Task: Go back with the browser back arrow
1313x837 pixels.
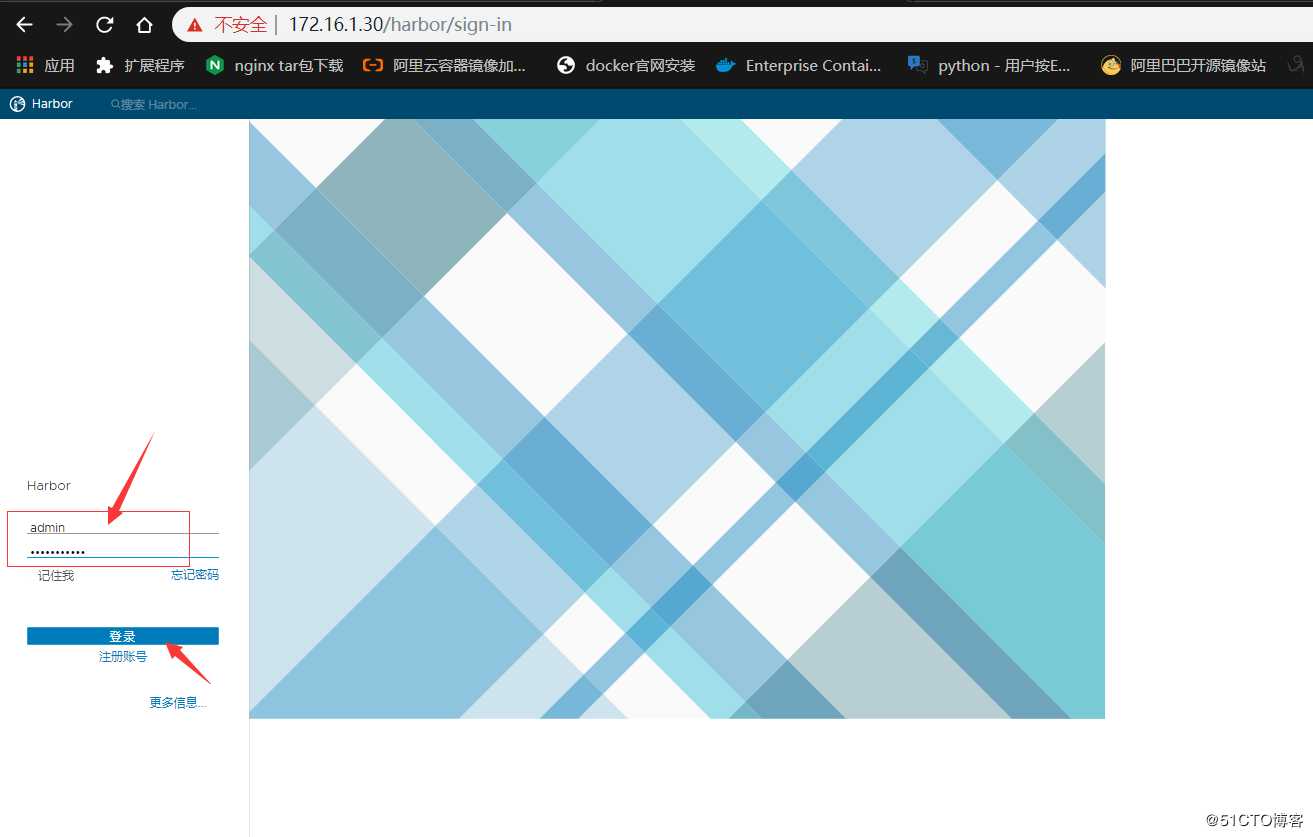Action: (25, 25)
